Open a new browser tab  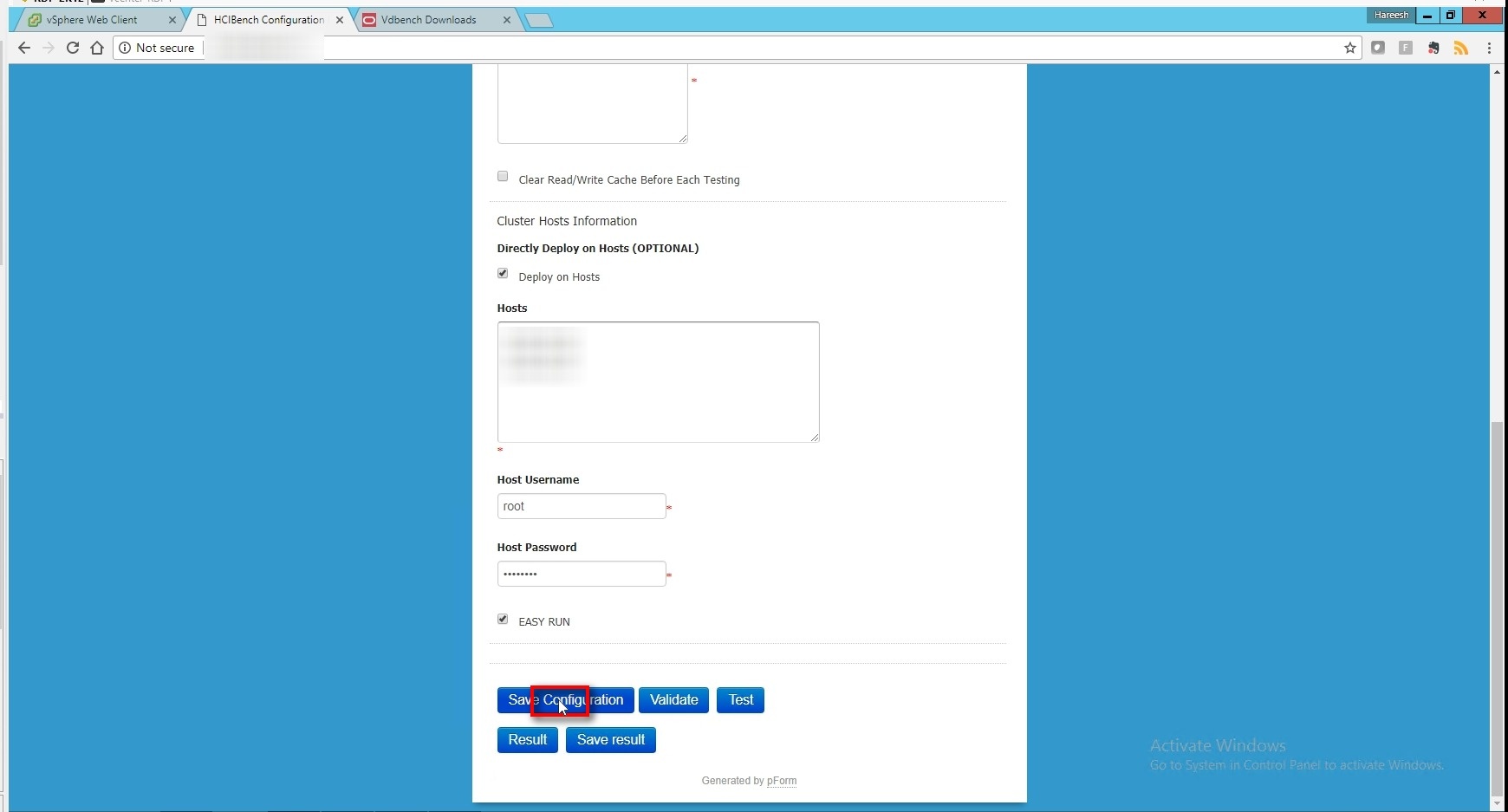pyautogui.click(x=539, y=21)
